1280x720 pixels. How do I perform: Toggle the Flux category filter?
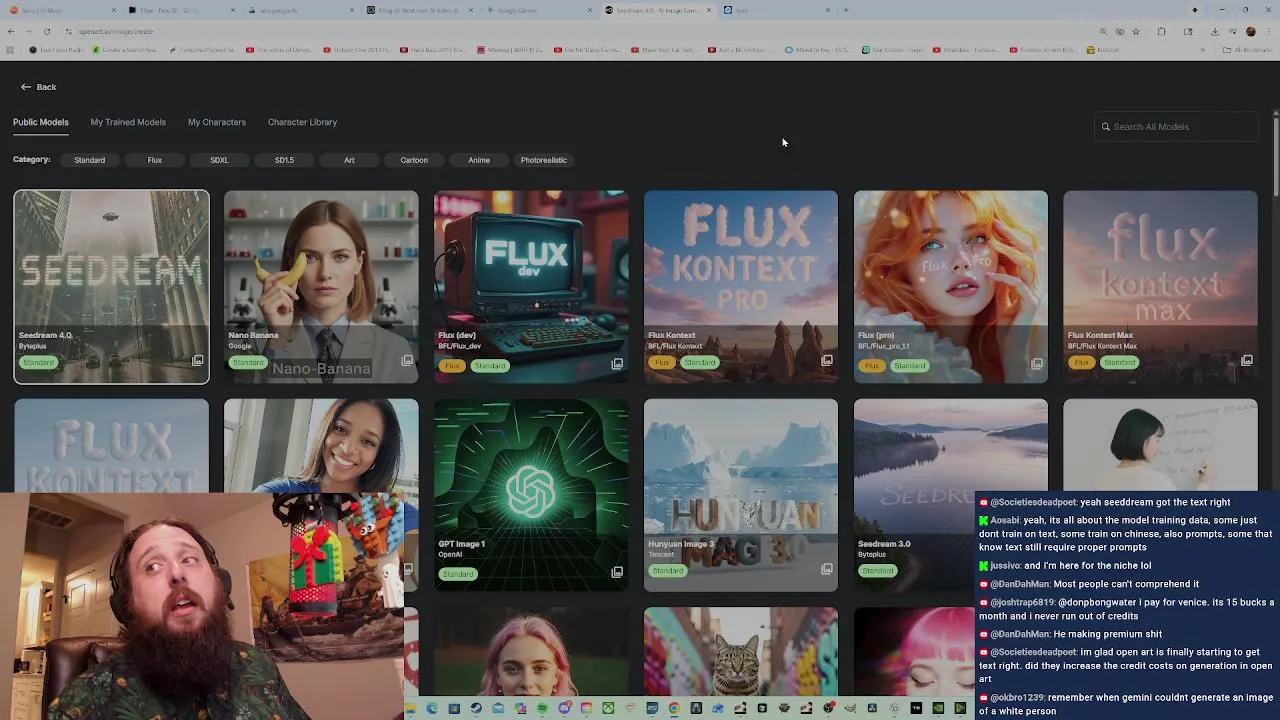(x=154, y=160)
